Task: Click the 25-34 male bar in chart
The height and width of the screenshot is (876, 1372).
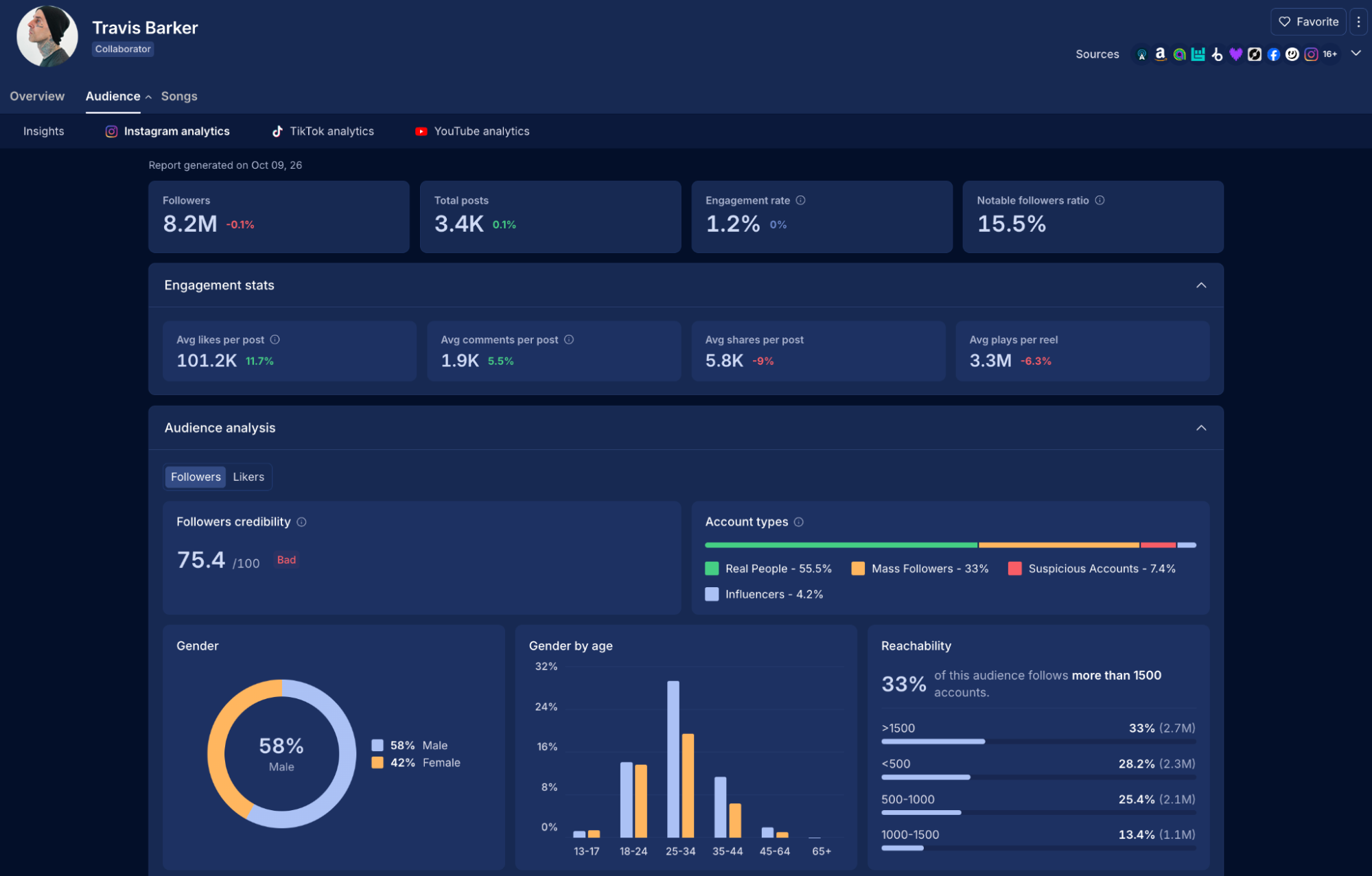Action: (x=673, y=759)
